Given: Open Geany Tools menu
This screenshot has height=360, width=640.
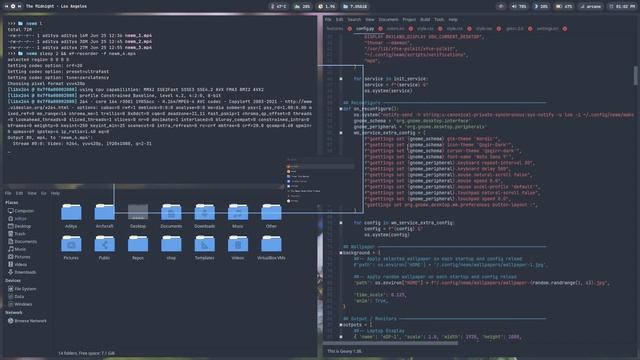Looking at the screenshot, I should pos(439,20).
